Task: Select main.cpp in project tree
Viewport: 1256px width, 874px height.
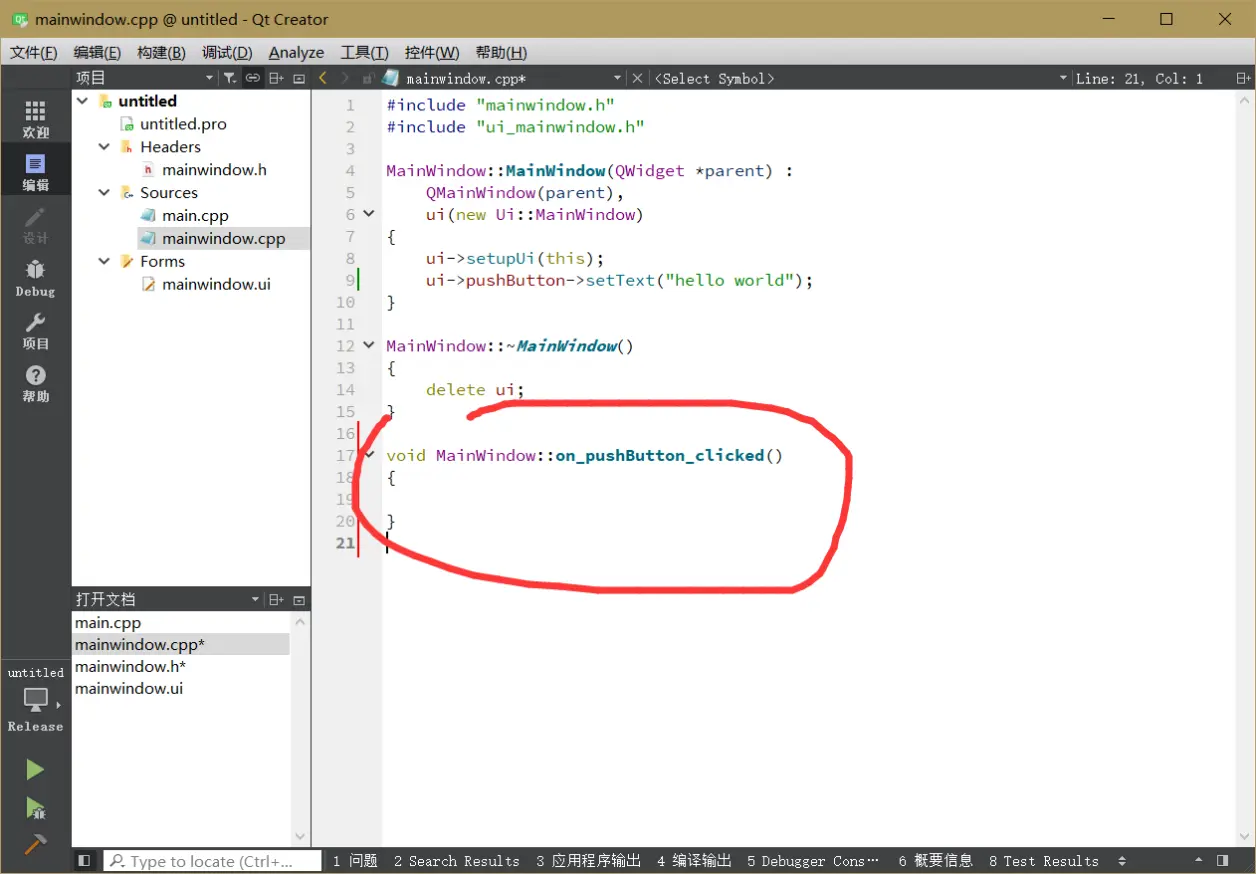Action: coord(195,216)
